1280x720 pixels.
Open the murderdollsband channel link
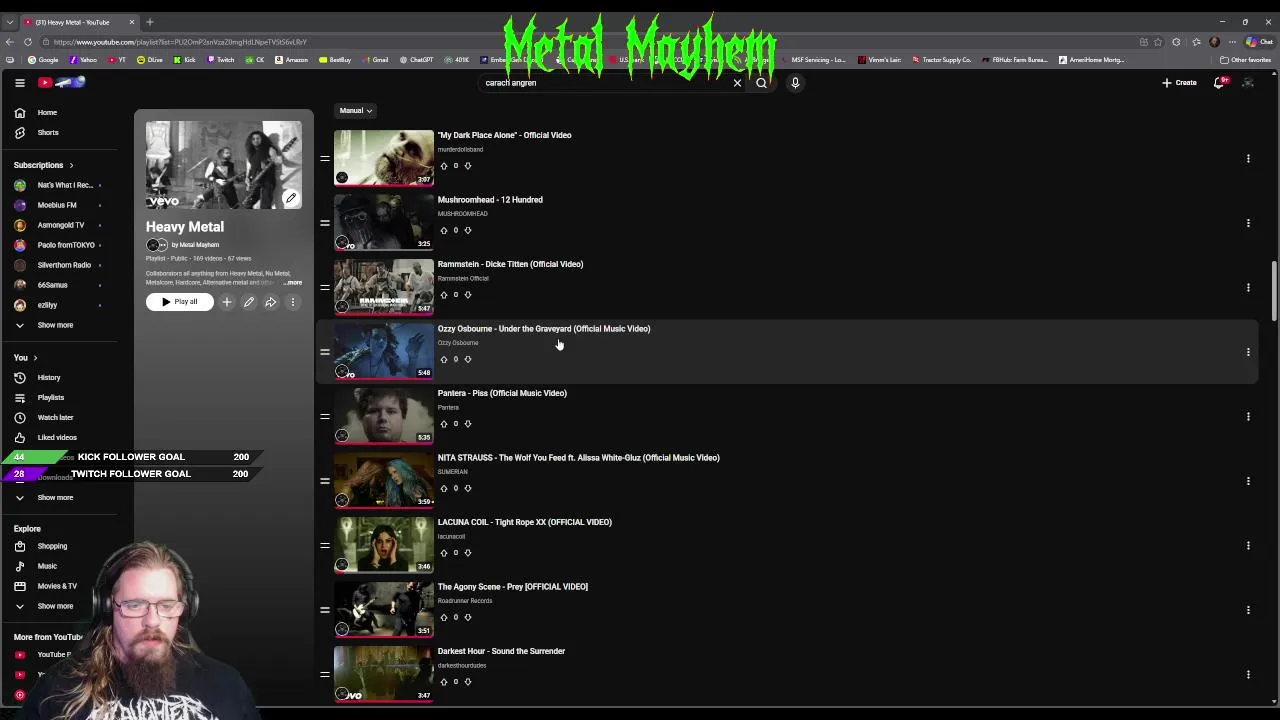click(x=460, y=150)
